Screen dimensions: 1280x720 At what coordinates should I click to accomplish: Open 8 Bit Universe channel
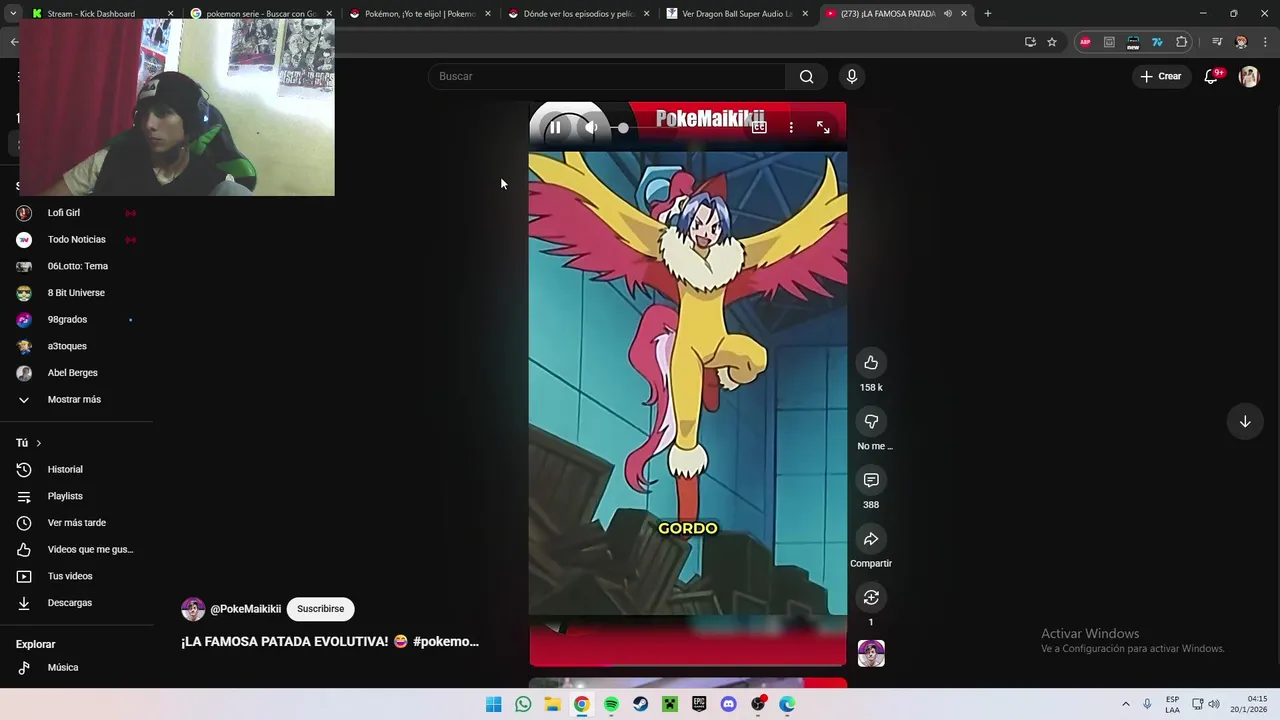76,293
